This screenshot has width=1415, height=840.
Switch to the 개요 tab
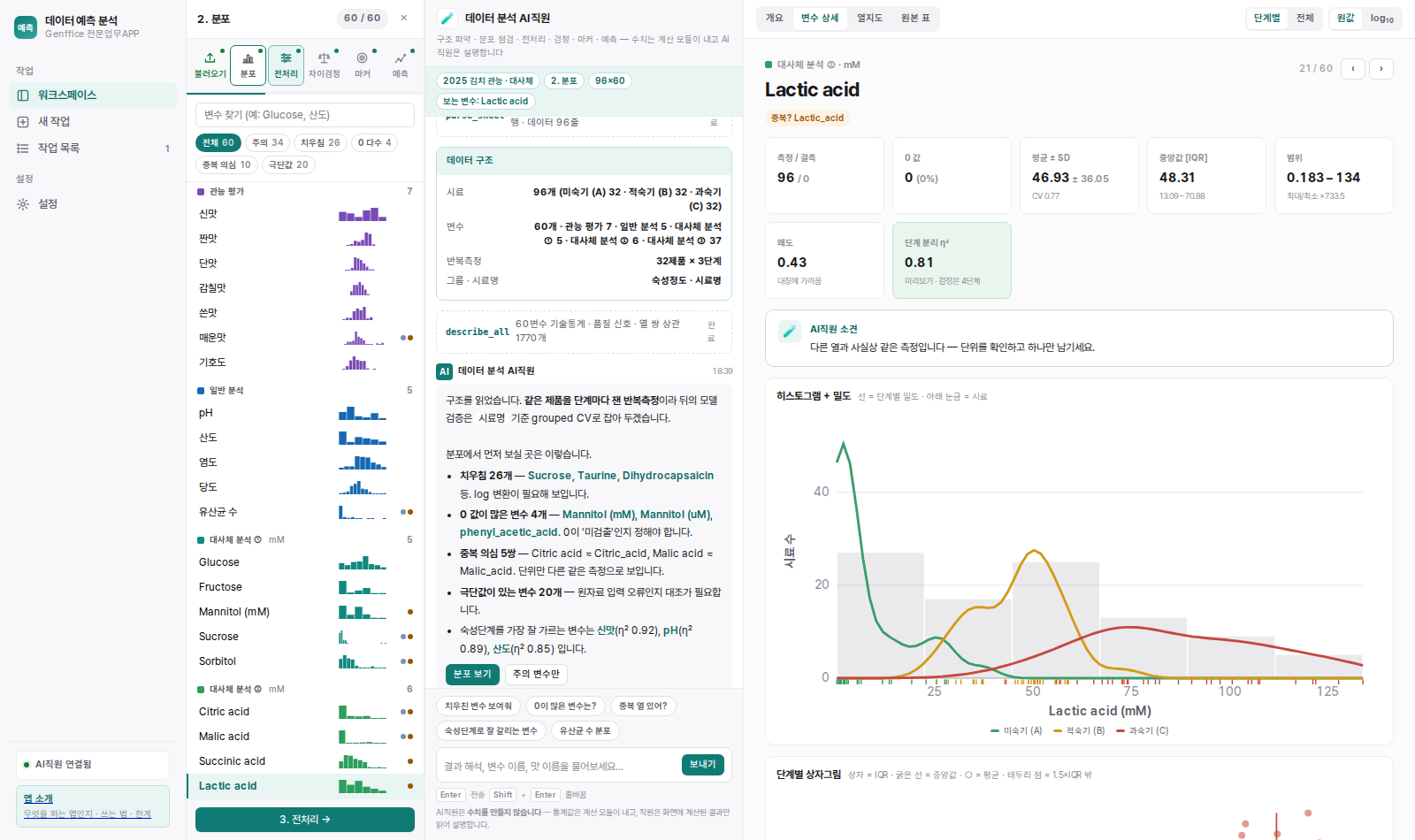coord(775,18)
